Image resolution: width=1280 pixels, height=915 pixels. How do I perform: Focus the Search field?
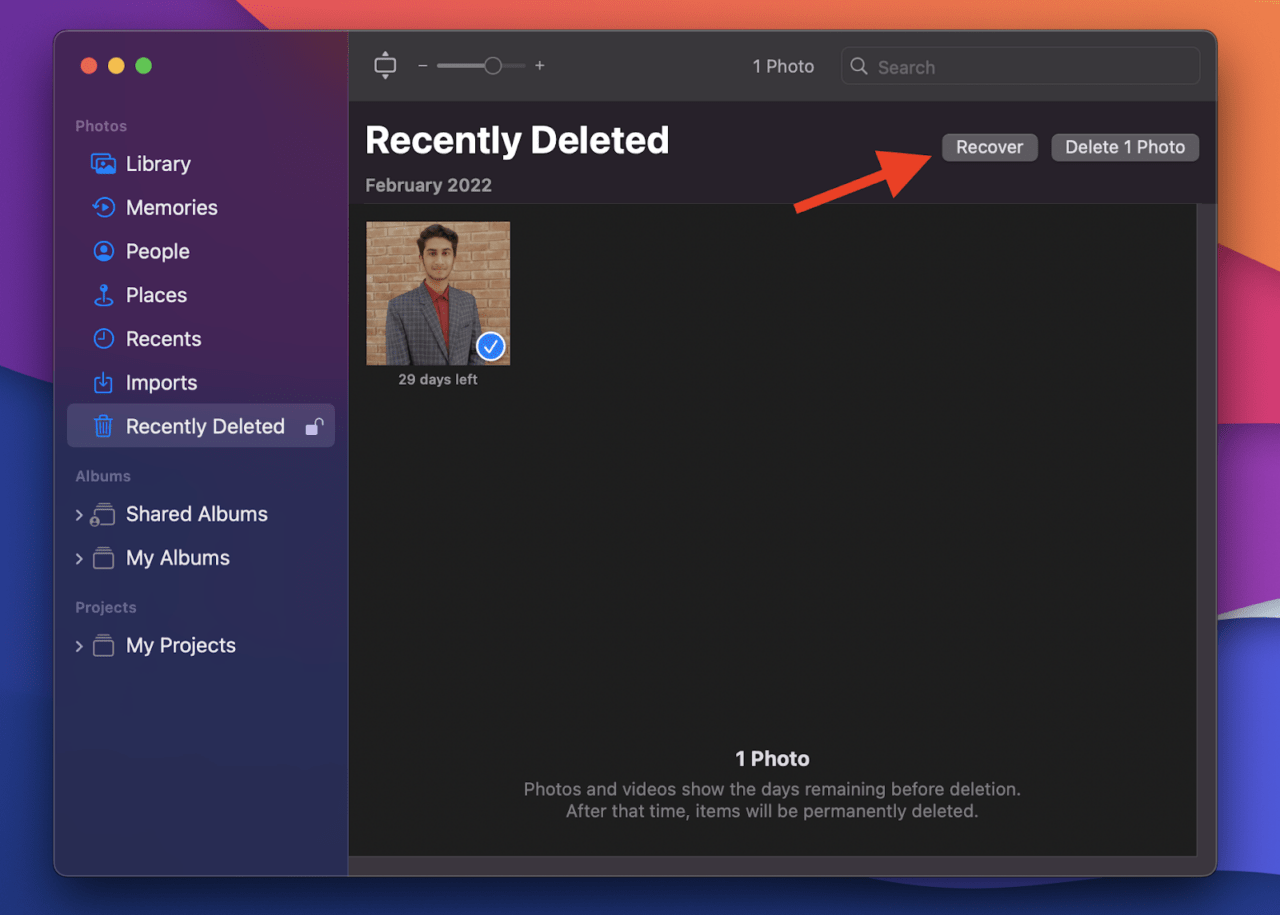pos(1030,67)
